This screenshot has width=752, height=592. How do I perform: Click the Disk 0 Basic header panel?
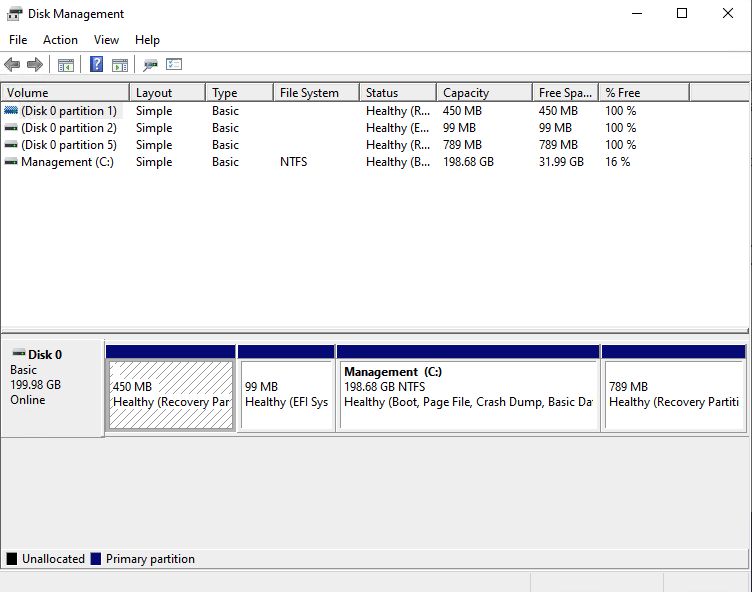click(53, 388)
